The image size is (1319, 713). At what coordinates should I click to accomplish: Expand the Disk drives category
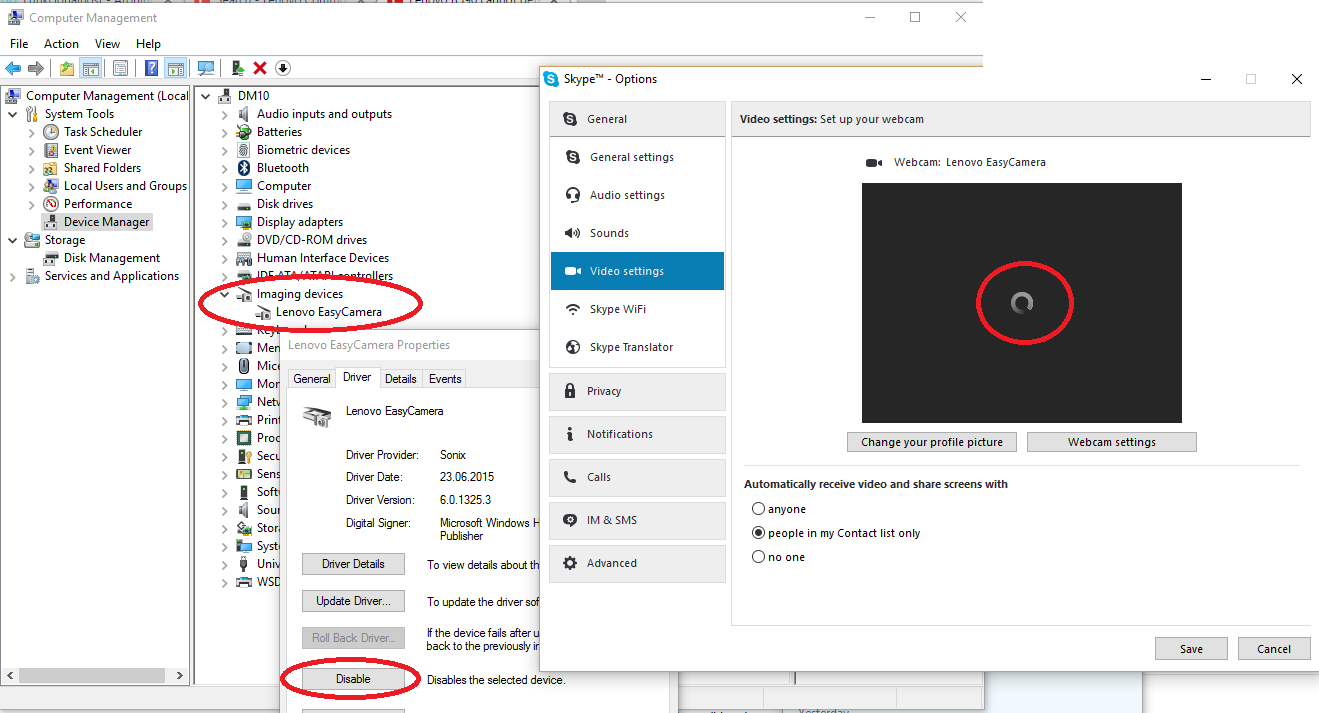(x=225, y=204)
